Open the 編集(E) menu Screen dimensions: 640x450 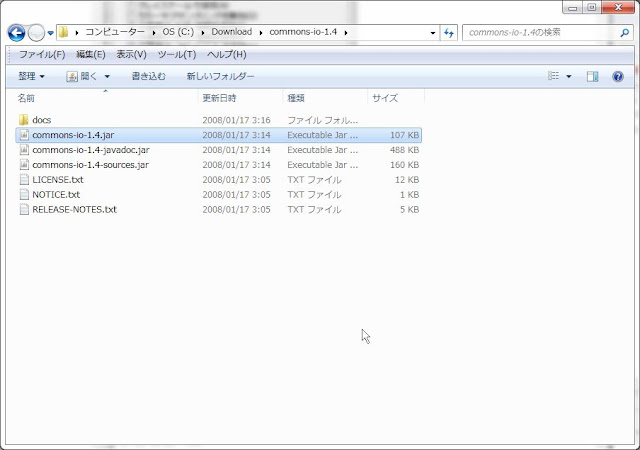91,54
